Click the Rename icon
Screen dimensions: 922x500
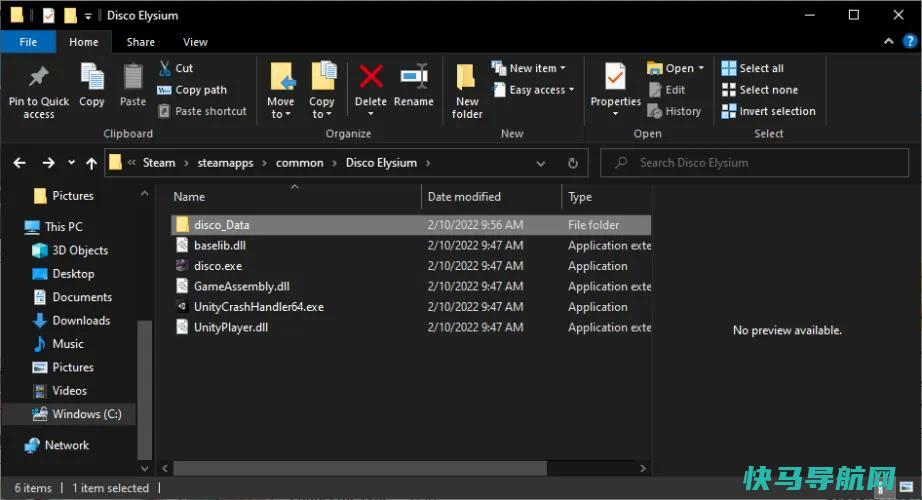click(x=414, y=76)
